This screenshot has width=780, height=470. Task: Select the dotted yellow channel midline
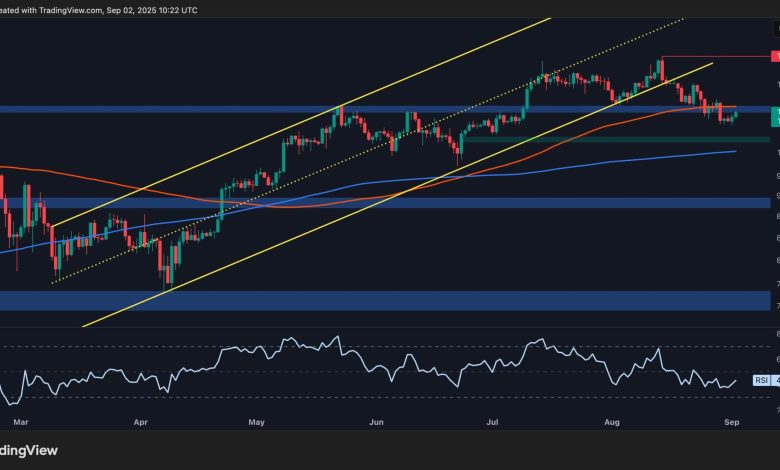pyautogui.click(x=368, y=151)
